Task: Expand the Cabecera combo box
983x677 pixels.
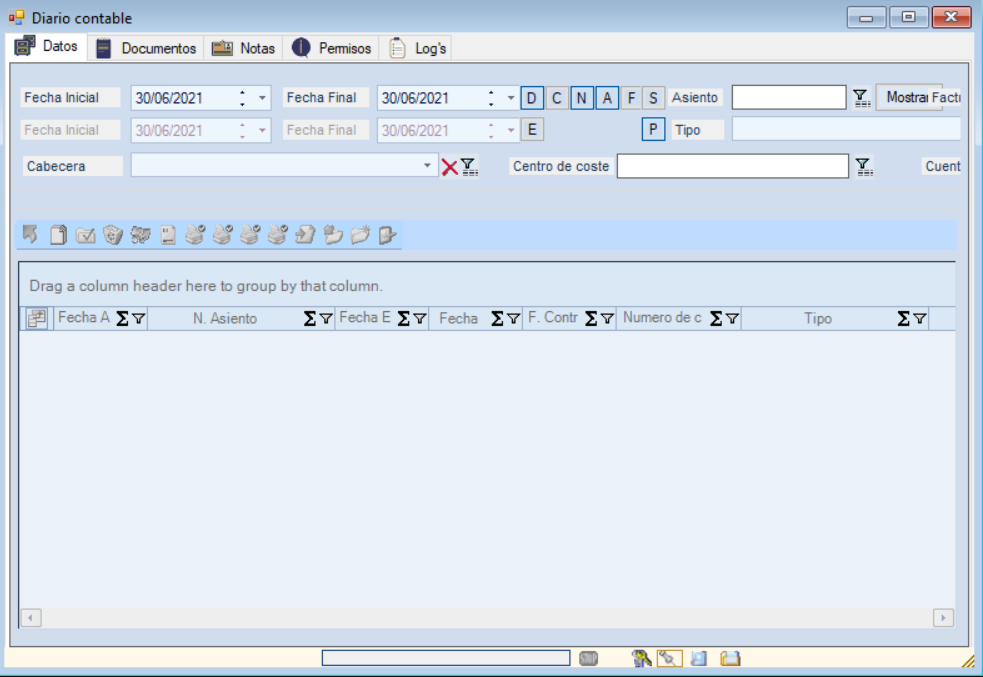Action: click(x=428, y=166)
